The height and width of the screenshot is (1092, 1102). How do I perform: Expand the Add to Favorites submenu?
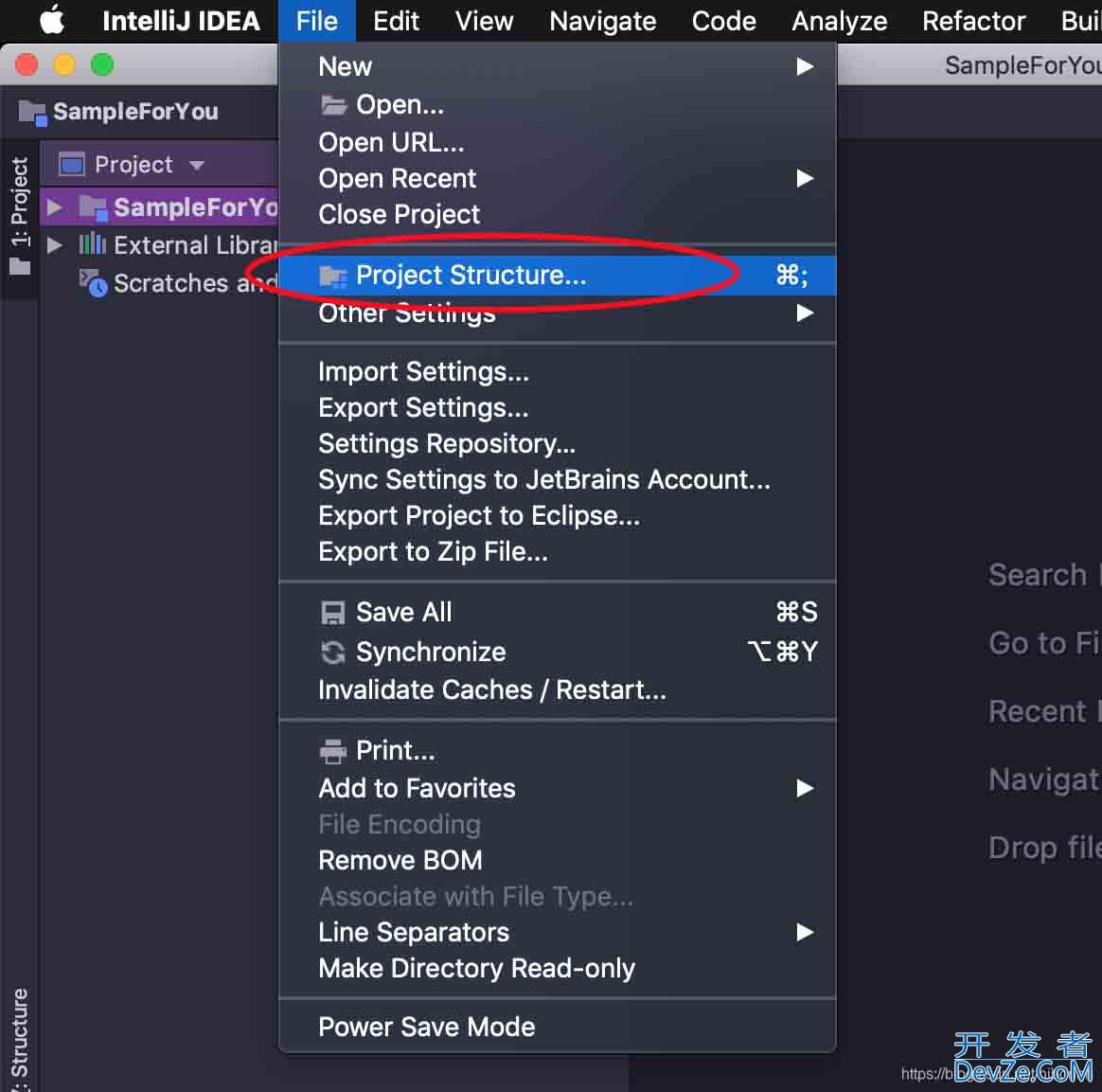coord(558,789)
